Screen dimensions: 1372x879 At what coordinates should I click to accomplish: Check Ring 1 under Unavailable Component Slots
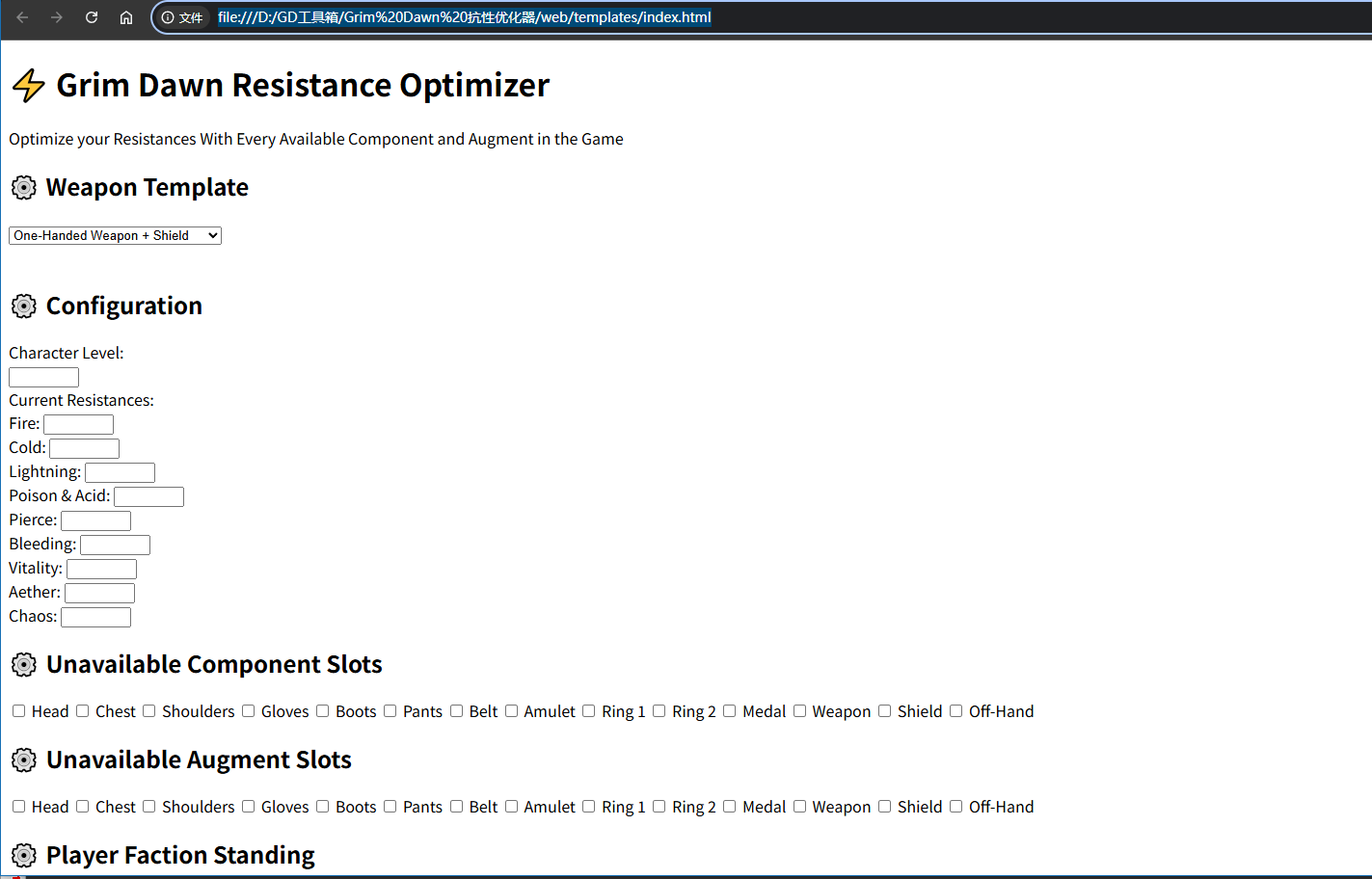click(x=589, y=711)
